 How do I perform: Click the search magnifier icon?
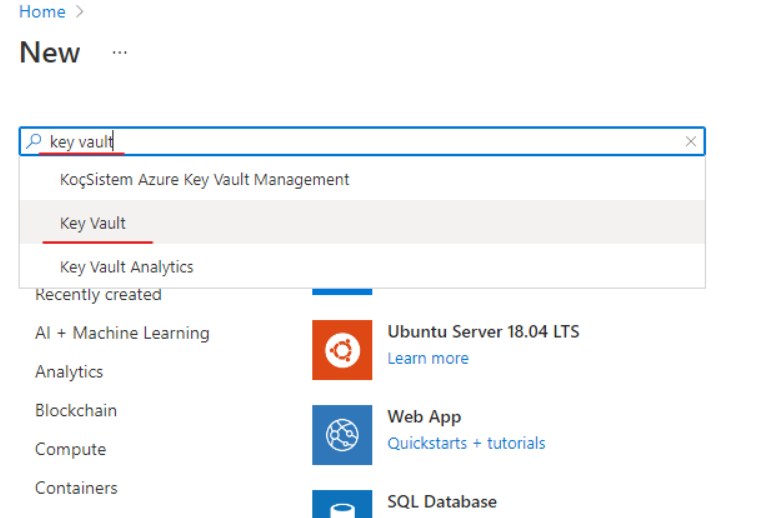[34, 142]
